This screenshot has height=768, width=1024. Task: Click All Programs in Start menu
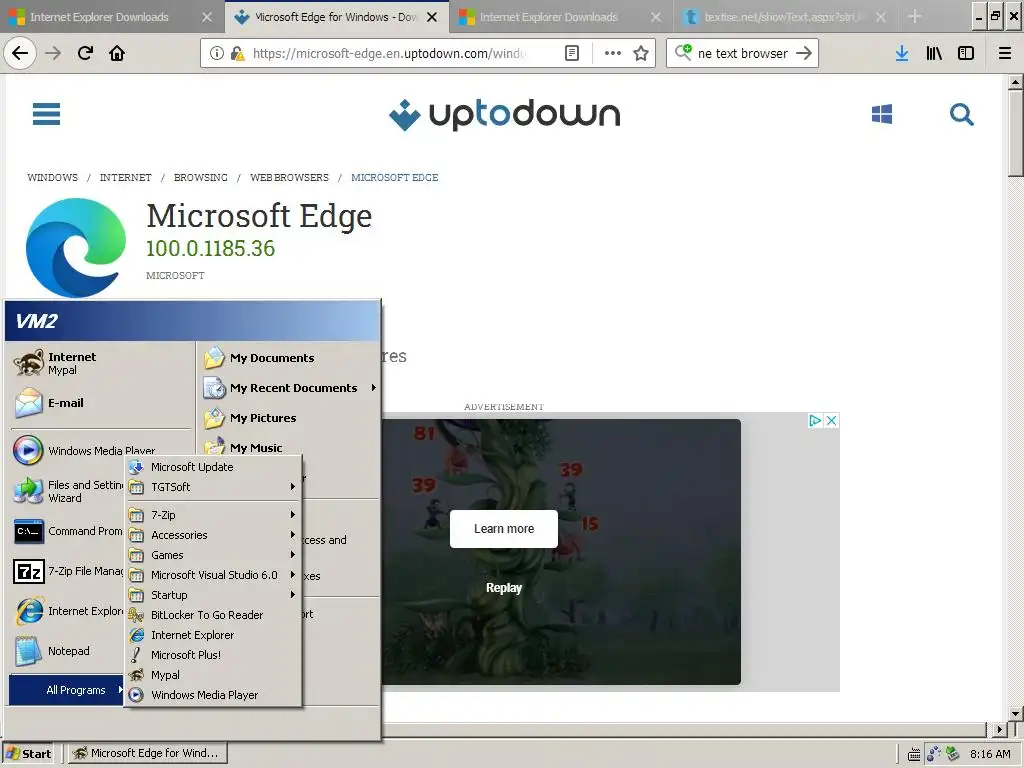pos(67,690)
